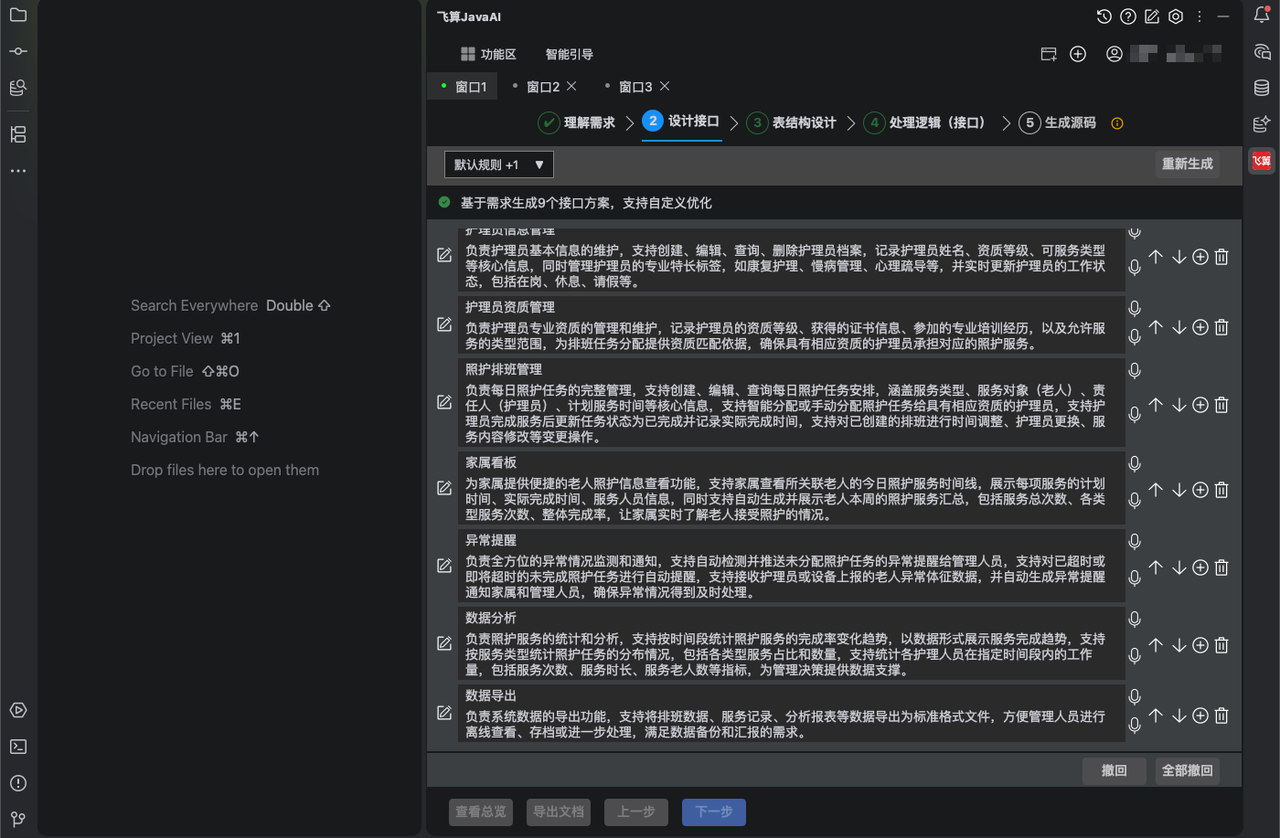
Task: Move 数据分析 down with arrow
Action: pyautogui.click(x=1179, y=645)
